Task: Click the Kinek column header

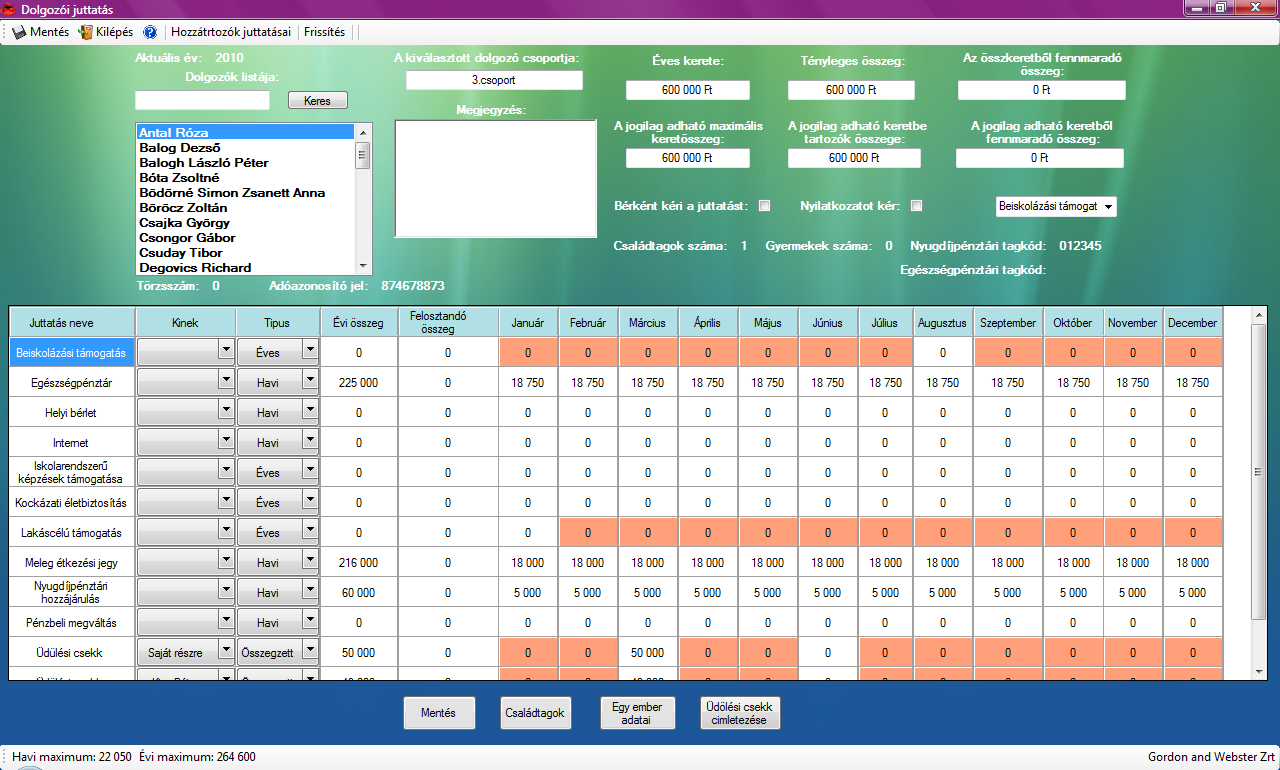Action: click(x=185, y=322)
